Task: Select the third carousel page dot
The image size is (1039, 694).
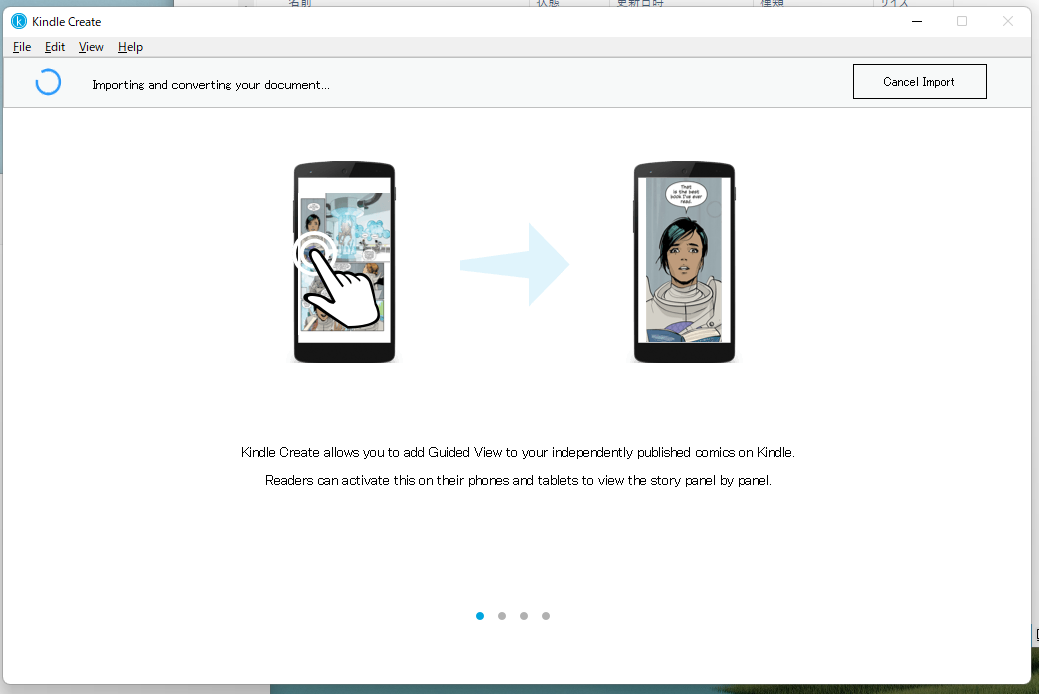Action: coord(523,616)
